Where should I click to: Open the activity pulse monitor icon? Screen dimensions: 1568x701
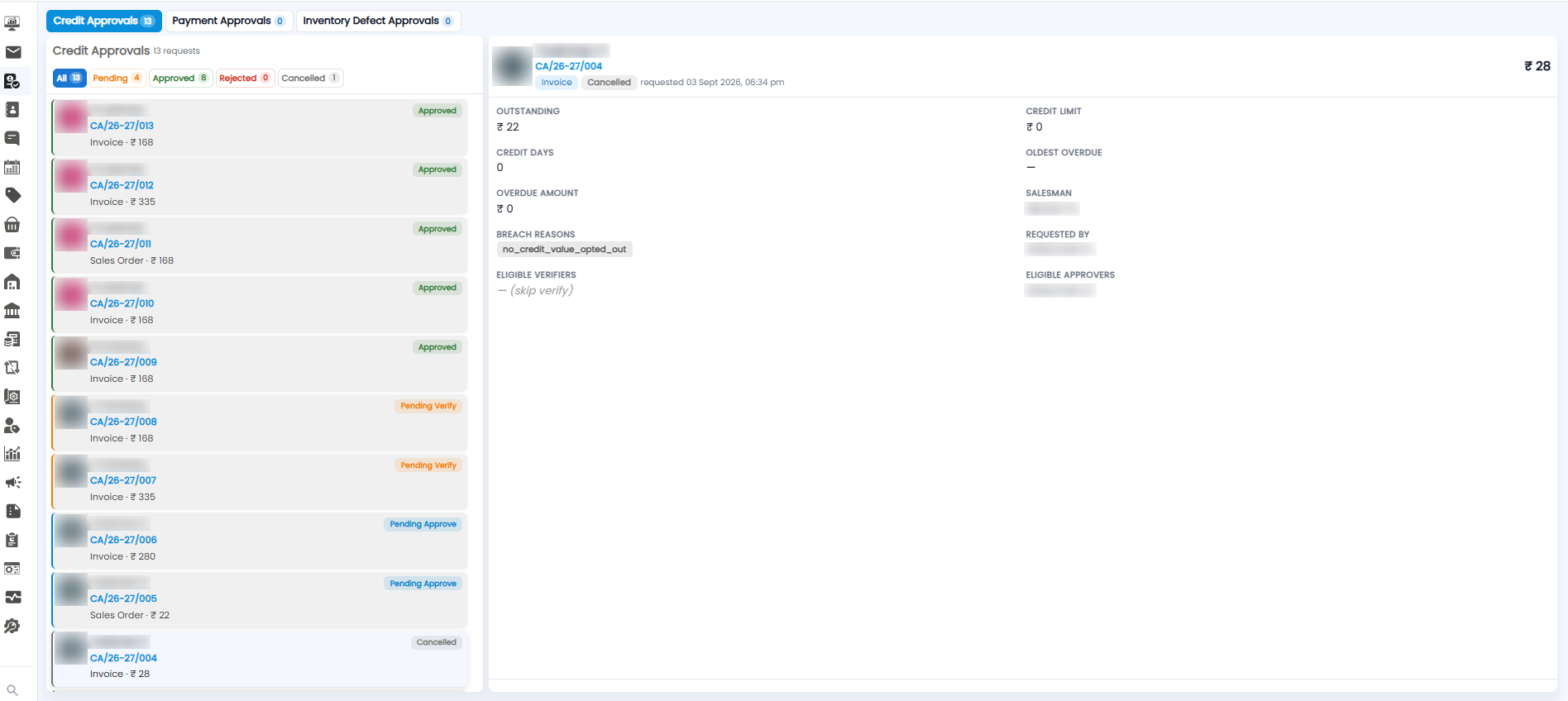pyautogui.click(x=12, y=597)
